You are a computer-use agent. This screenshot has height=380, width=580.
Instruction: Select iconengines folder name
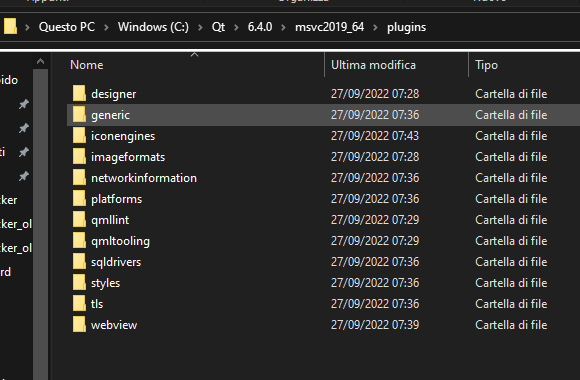(x=123, y=136)
